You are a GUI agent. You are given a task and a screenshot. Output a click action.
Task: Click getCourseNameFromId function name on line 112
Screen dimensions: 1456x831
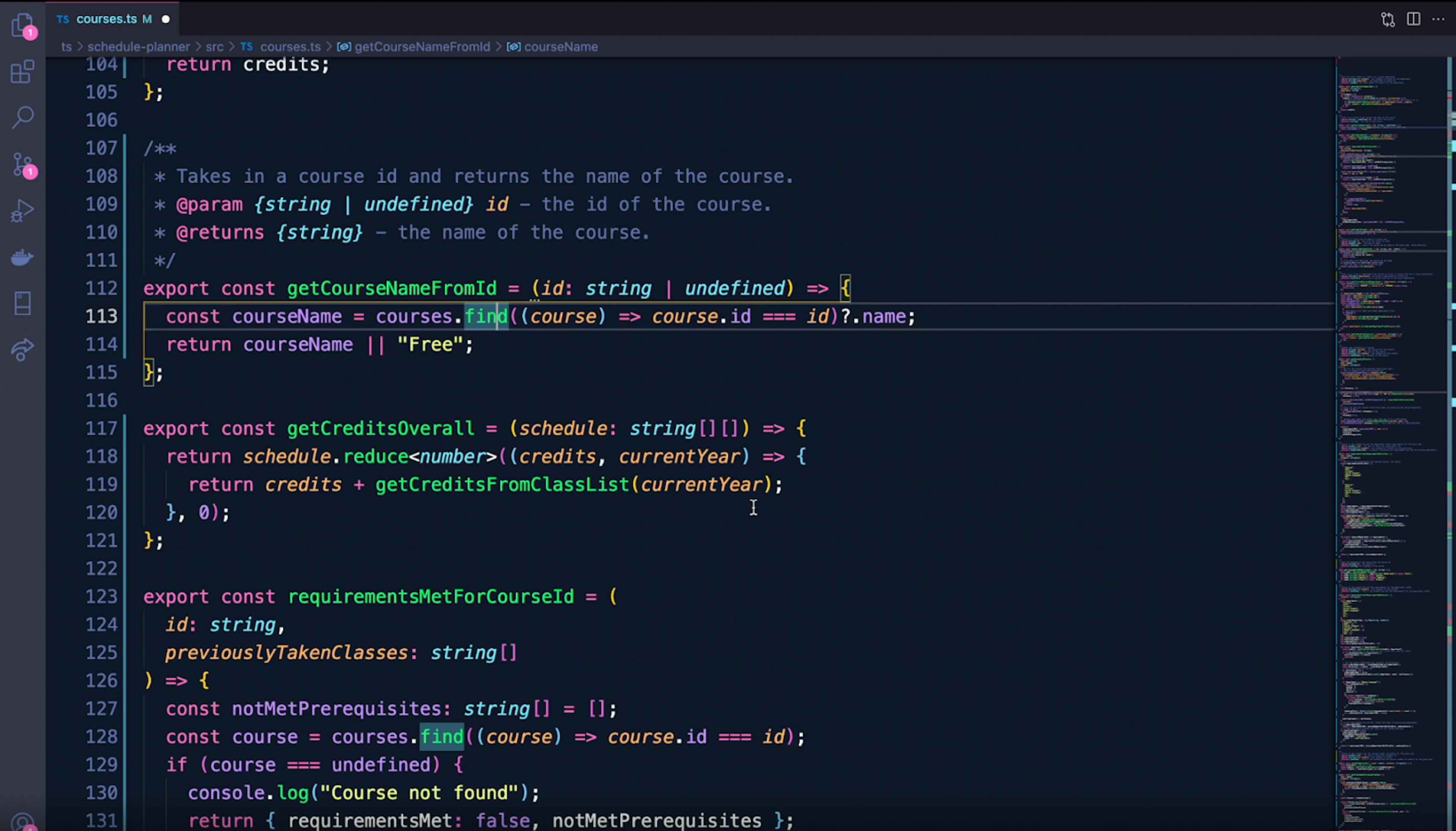click(x=391, y=288)
